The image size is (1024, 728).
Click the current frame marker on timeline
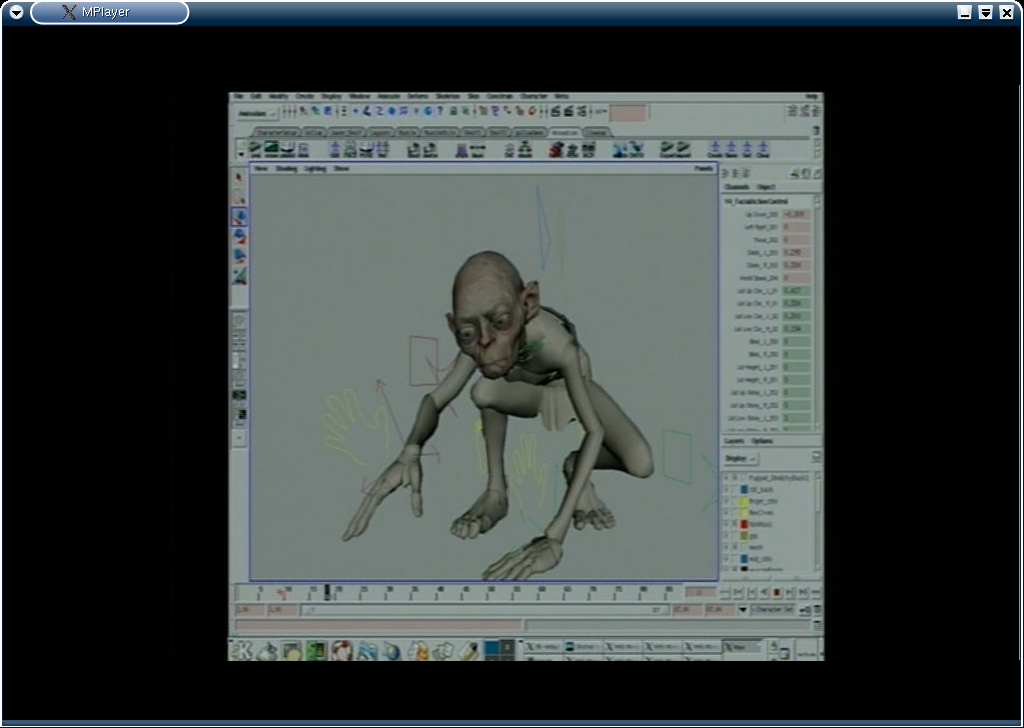[x=328, y=592]
